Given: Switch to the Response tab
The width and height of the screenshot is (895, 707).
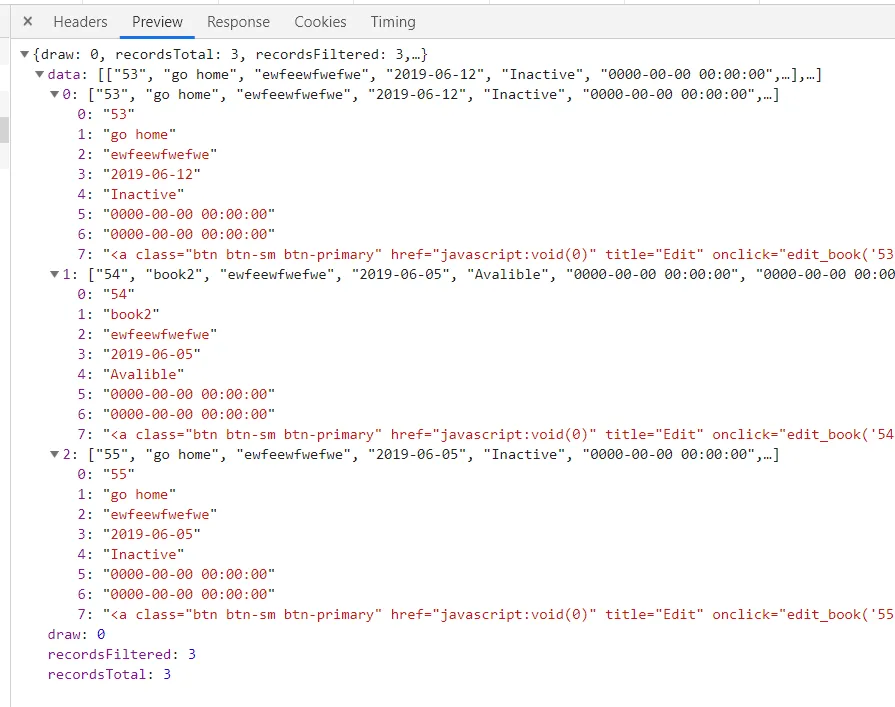Looking at the screenshot, I should click(239, 22).
